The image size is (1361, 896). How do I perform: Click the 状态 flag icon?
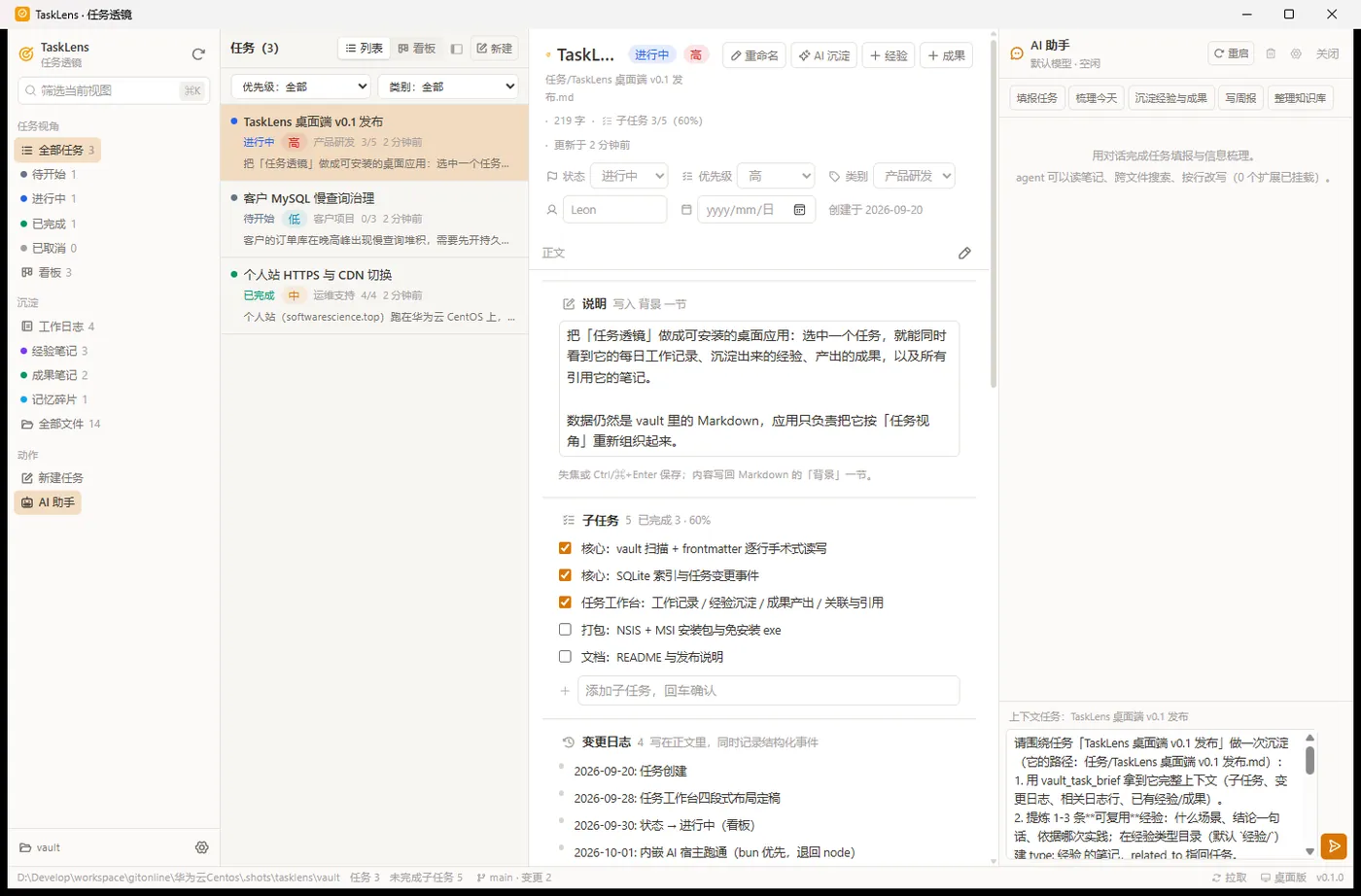552,176
